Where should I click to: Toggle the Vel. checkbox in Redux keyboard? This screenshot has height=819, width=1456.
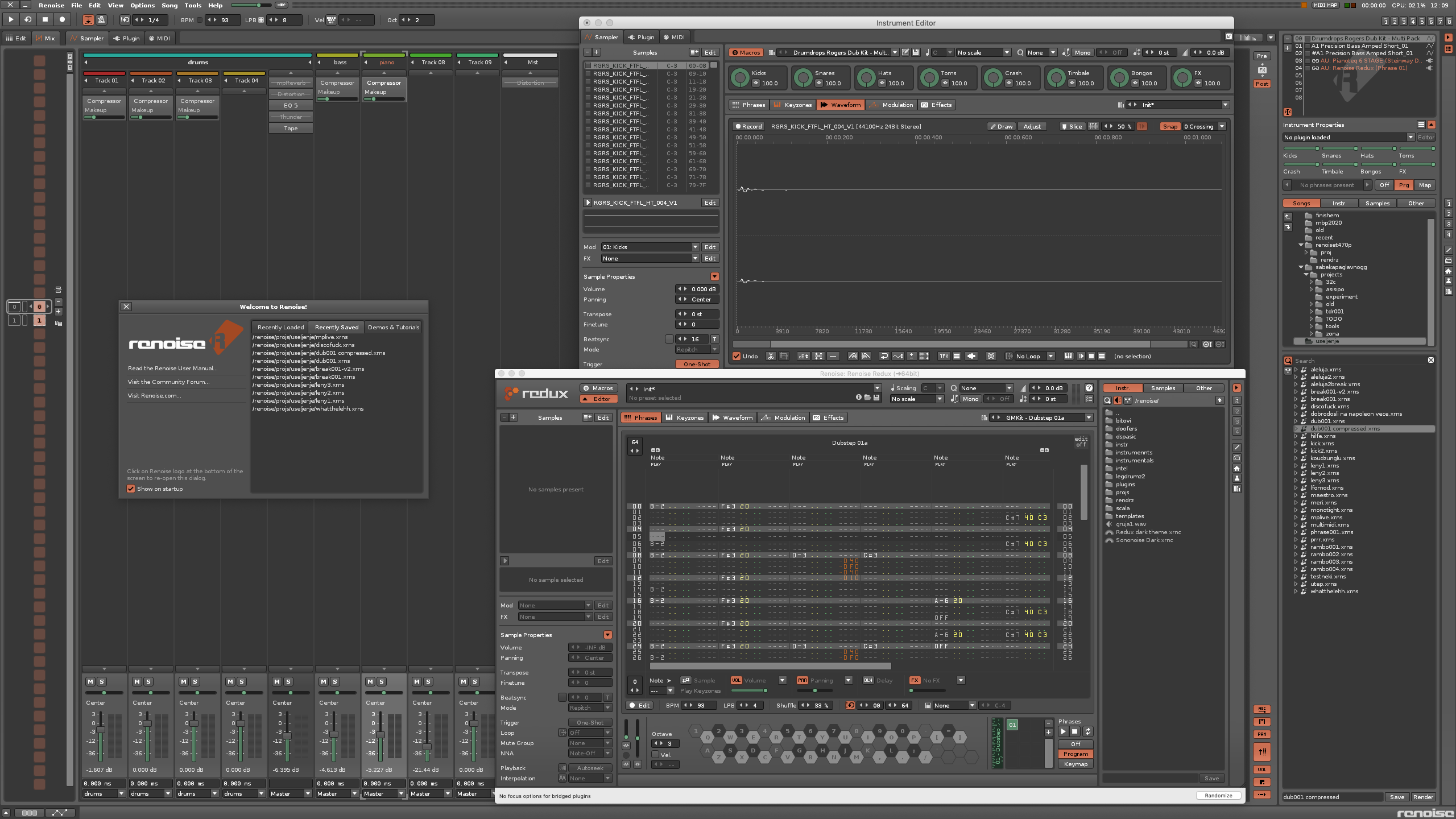655,754
